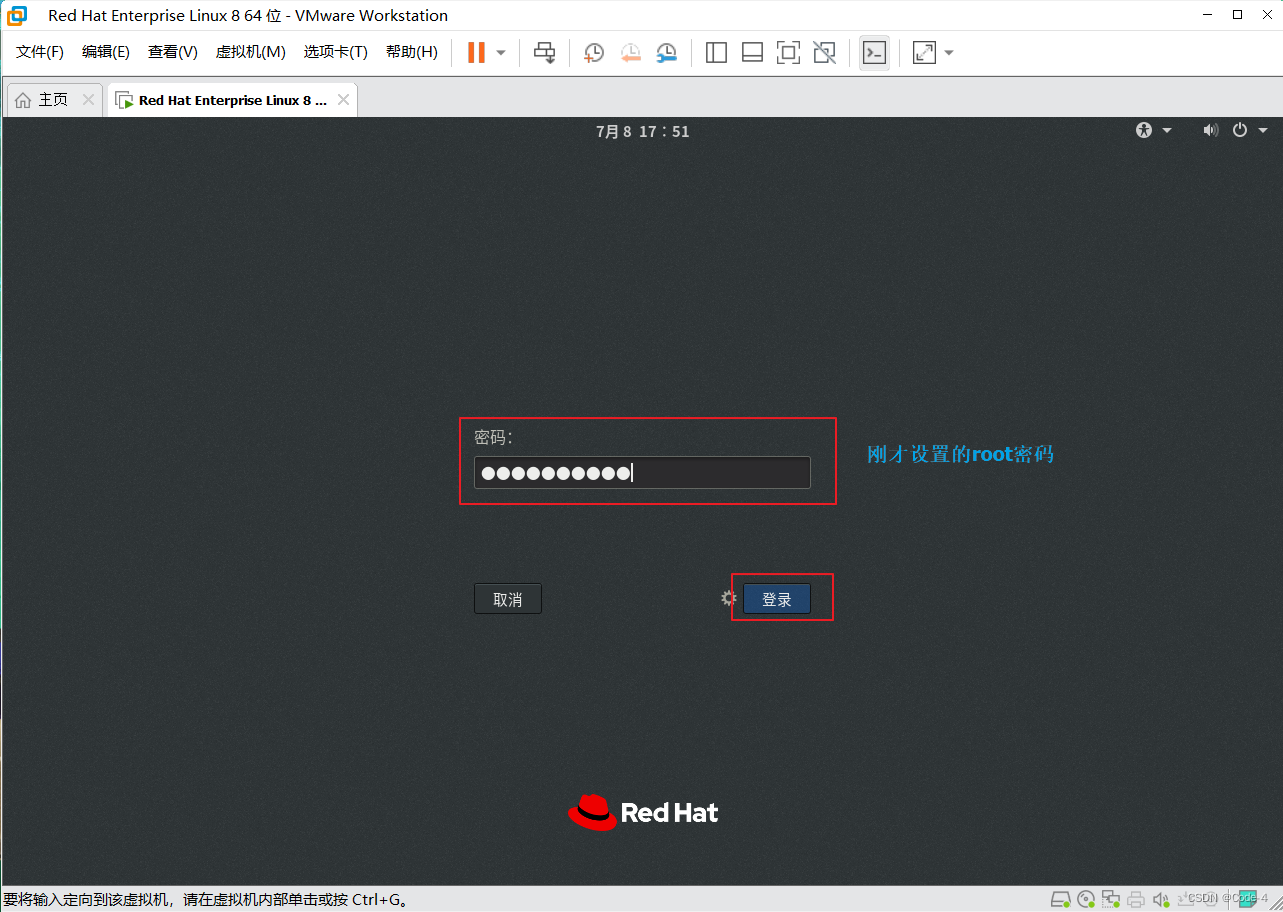The height and width of the screenshot is (912, 1283).
Task: Click the Unity mode toolbar icon
Action: 824,52
